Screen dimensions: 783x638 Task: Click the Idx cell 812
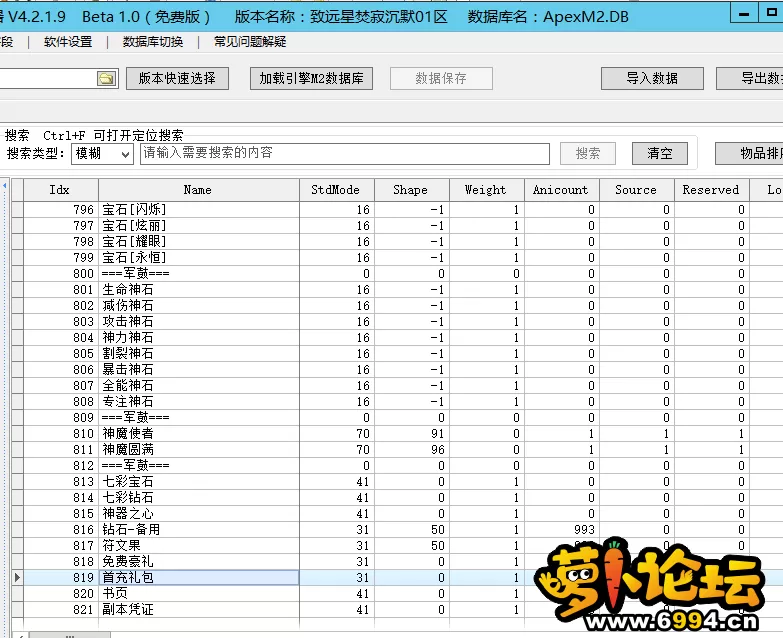point(61,466)
